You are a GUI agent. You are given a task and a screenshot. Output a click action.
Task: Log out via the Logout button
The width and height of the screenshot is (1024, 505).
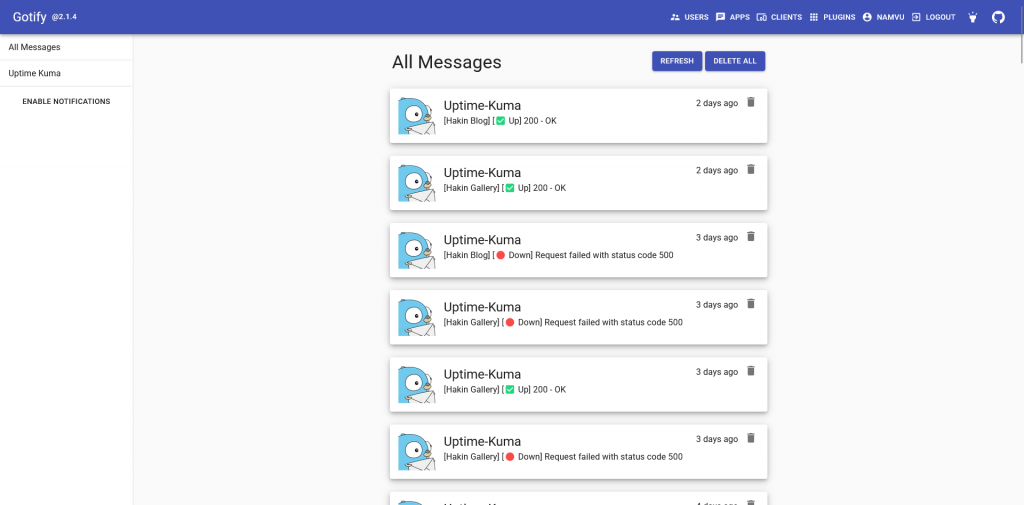coord(933,18)
